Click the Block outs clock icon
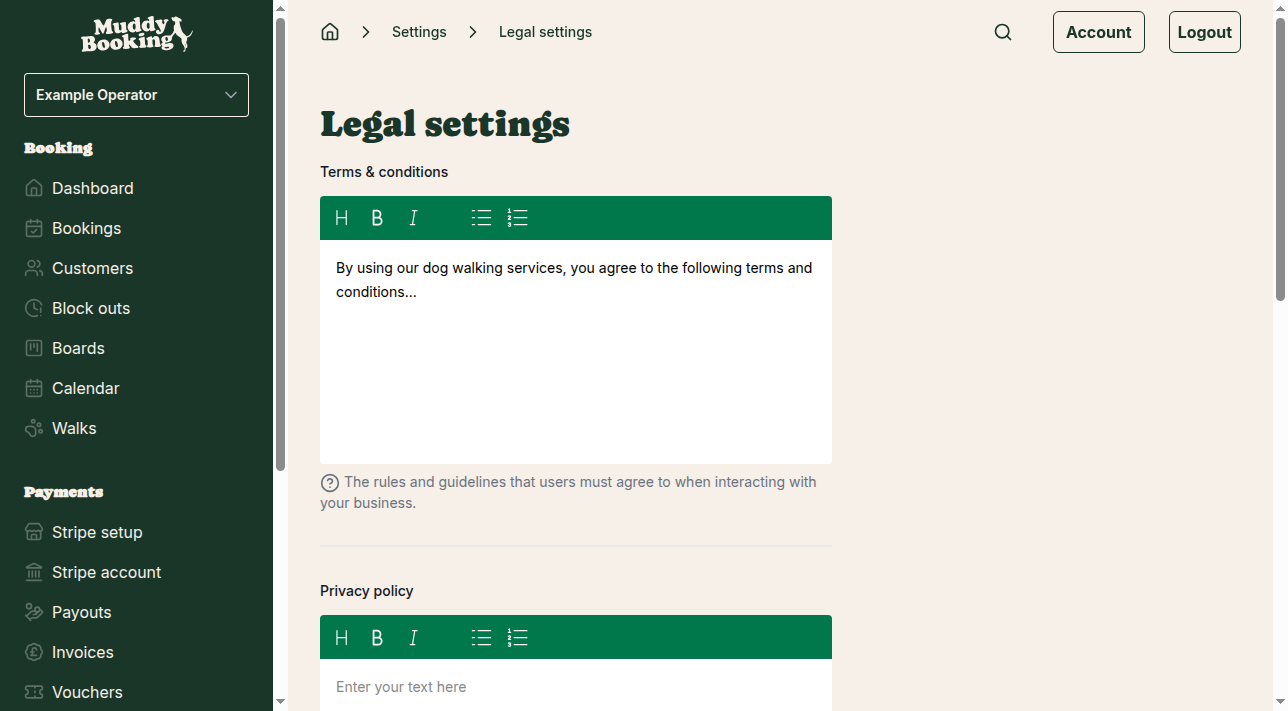The image size is (1288, 711). (x=33, y=308)
